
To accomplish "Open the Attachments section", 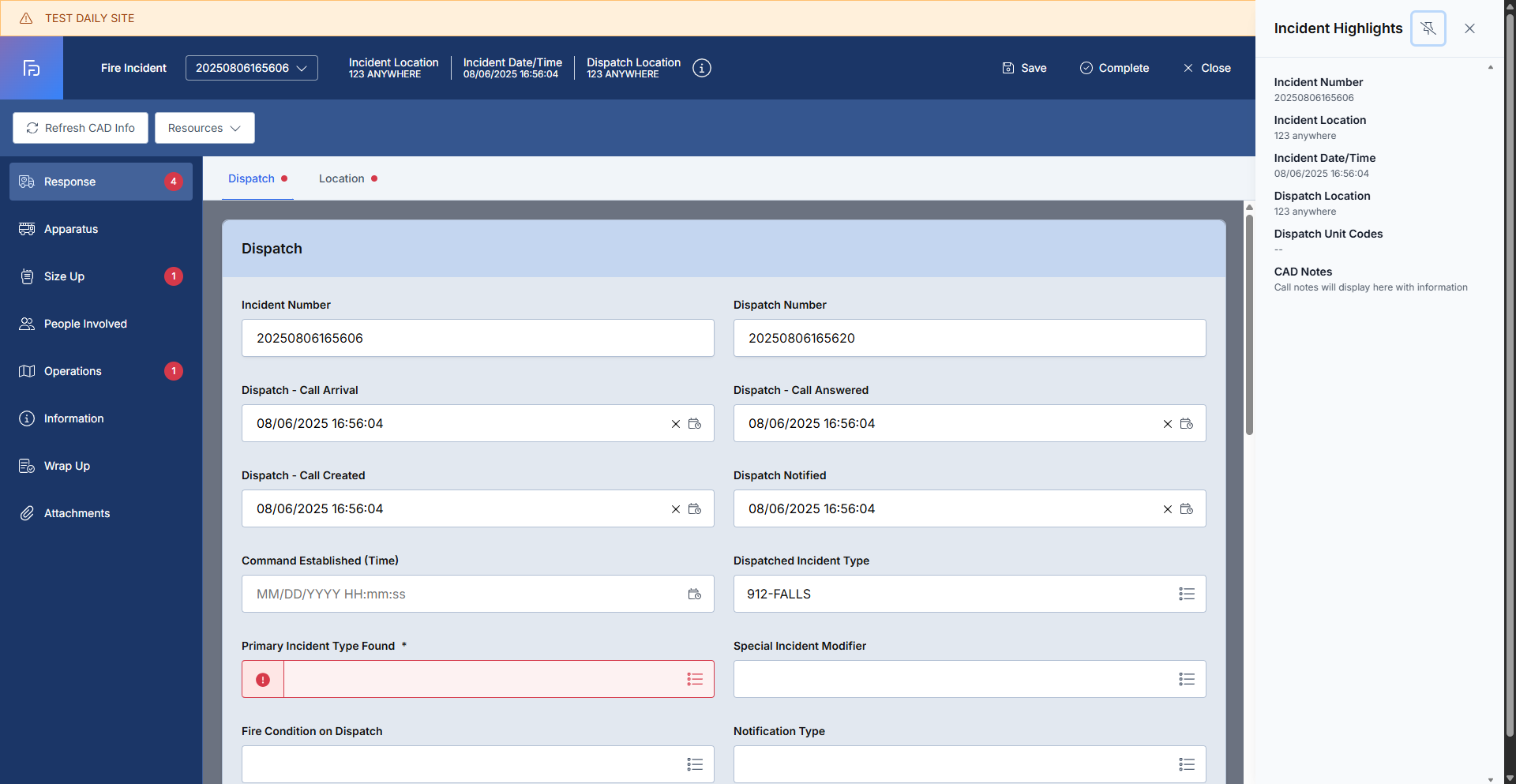I will pyautogui.click(x=101, y=513).
